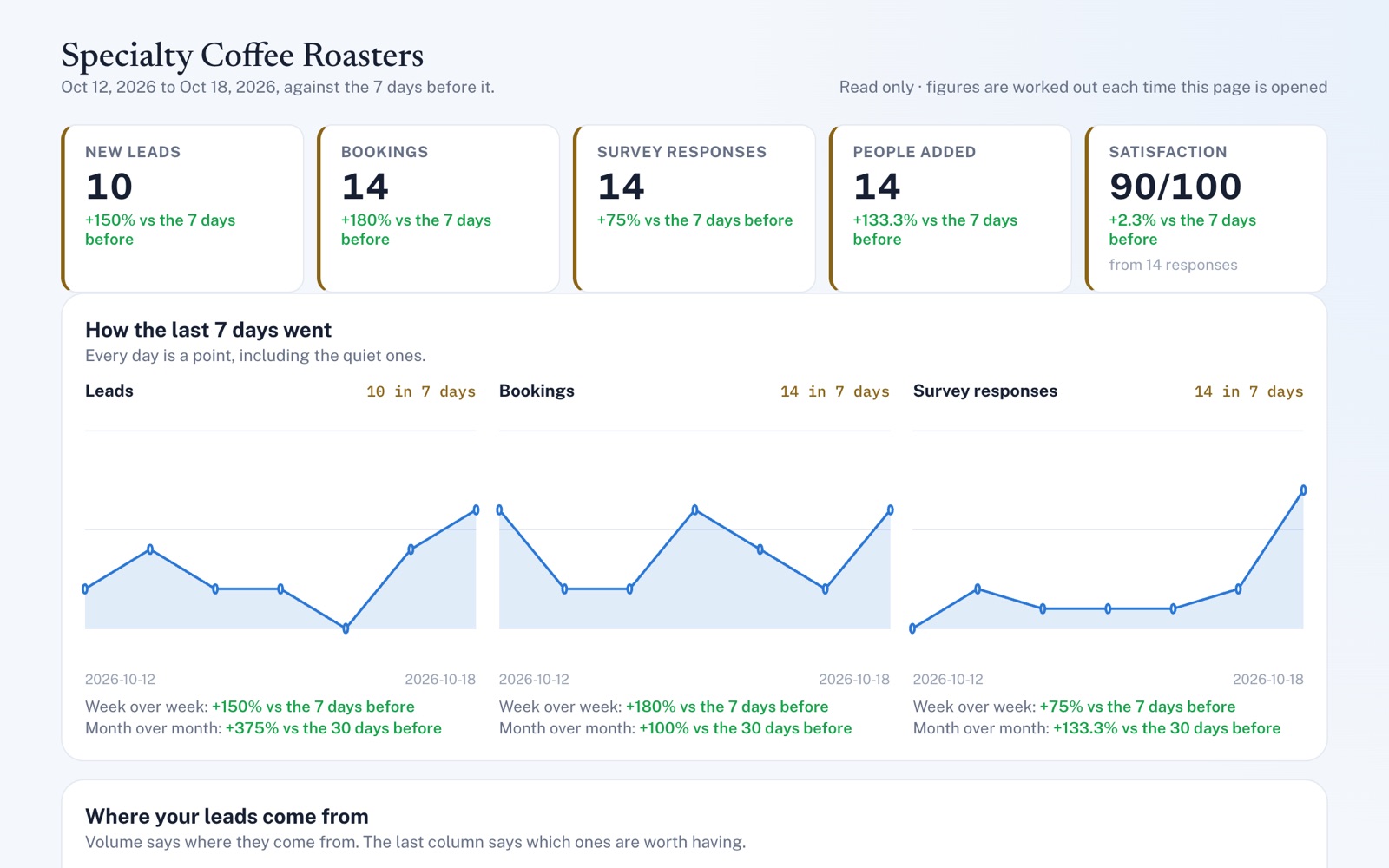The height and width of the screenshot is (868, 1389).
Task: Click the Survey responses chart title
Action: [x=985, y=391]
